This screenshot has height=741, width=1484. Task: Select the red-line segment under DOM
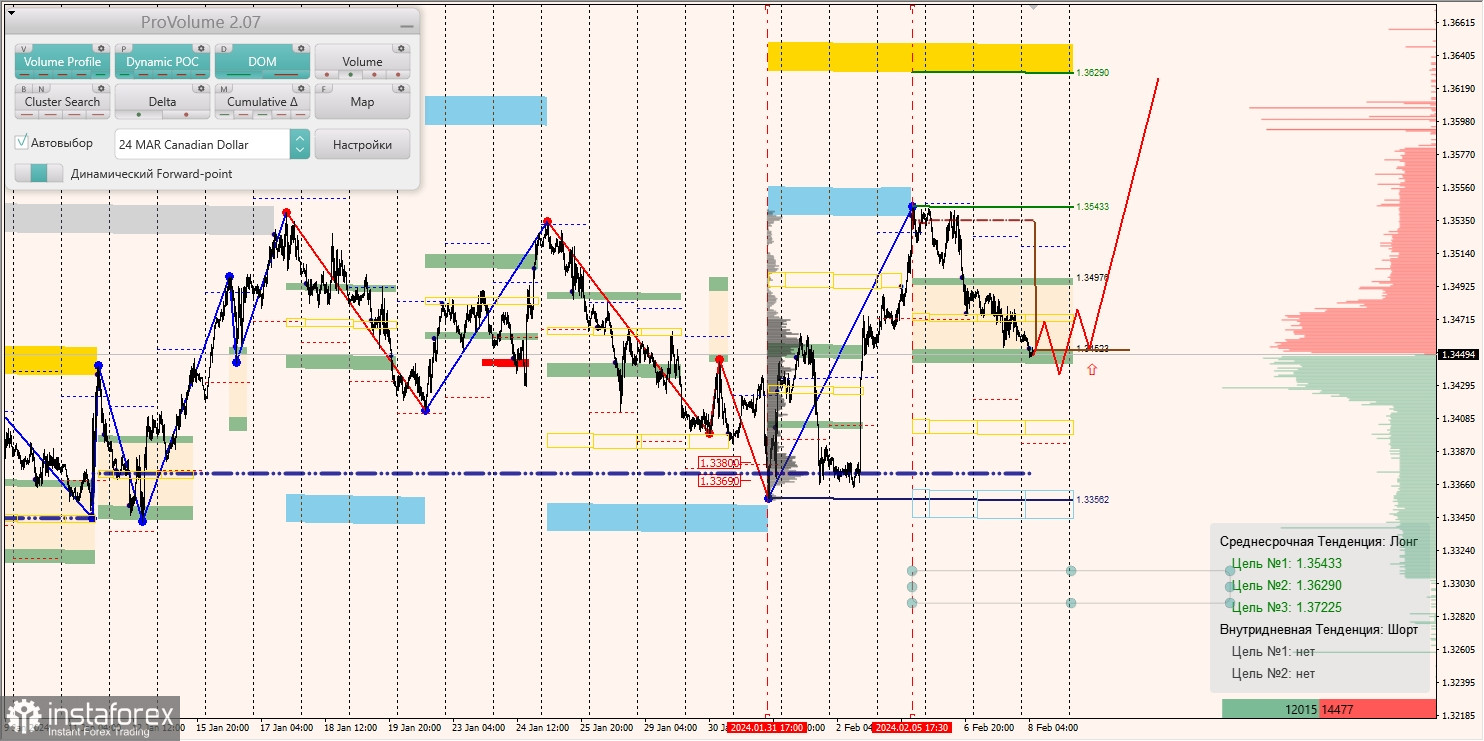[x=286, y=75]
